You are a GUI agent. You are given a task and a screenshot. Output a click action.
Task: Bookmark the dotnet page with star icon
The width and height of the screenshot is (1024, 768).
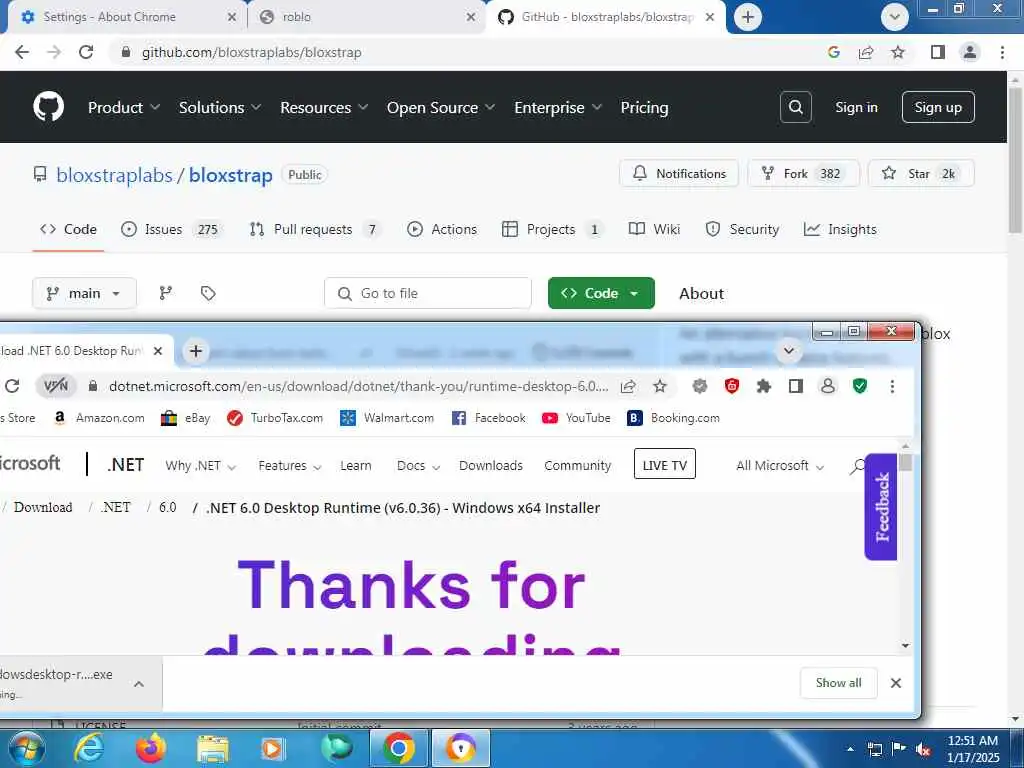click(x=660, y=386)
